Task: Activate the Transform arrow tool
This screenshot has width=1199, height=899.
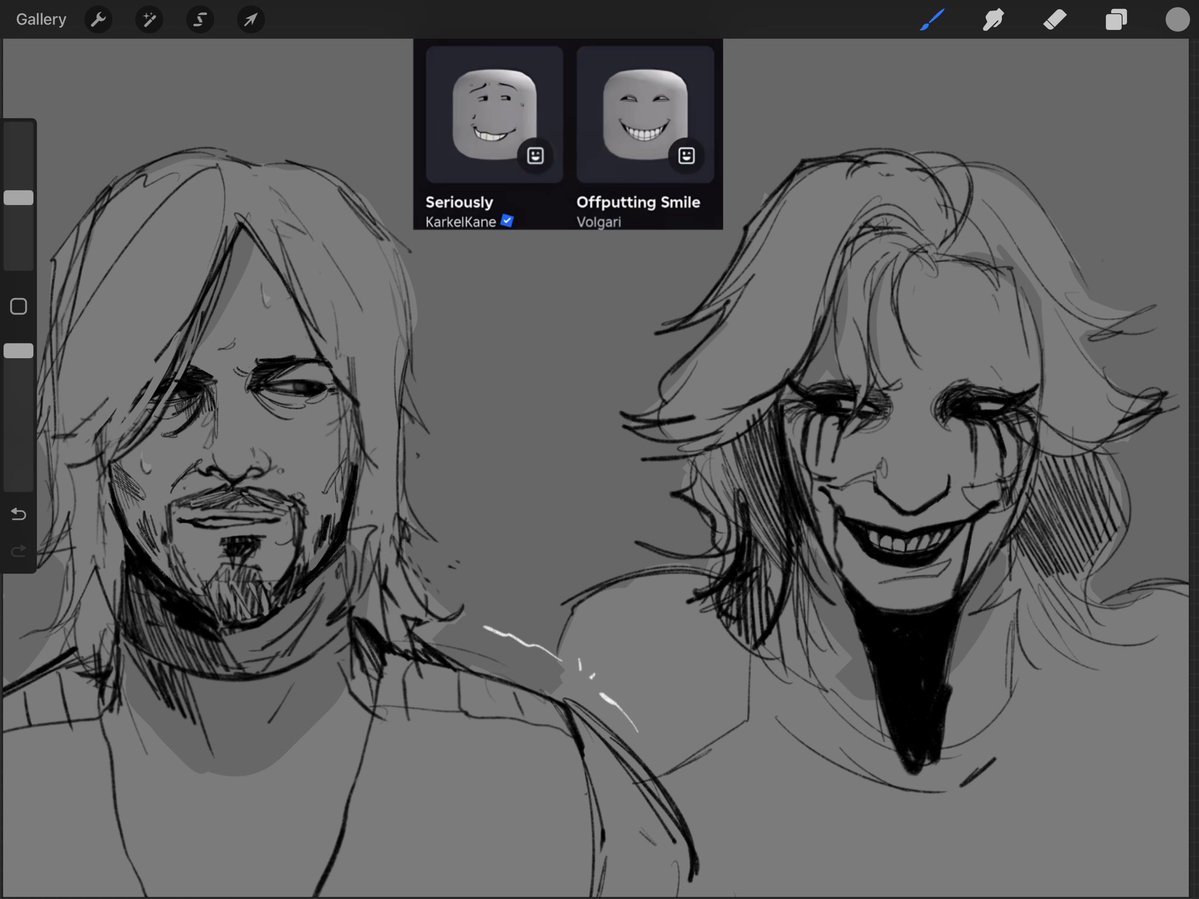Action: tap(251, 19)
